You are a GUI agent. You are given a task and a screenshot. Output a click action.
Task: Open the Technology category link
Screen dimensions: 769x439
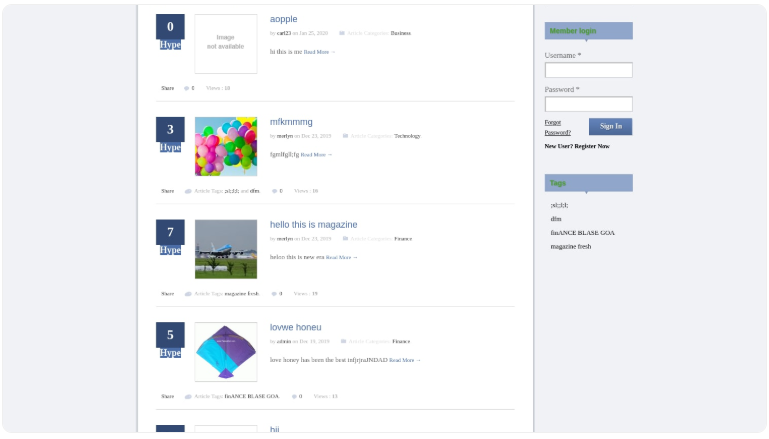pyautogui.click(x=408, y=136)
